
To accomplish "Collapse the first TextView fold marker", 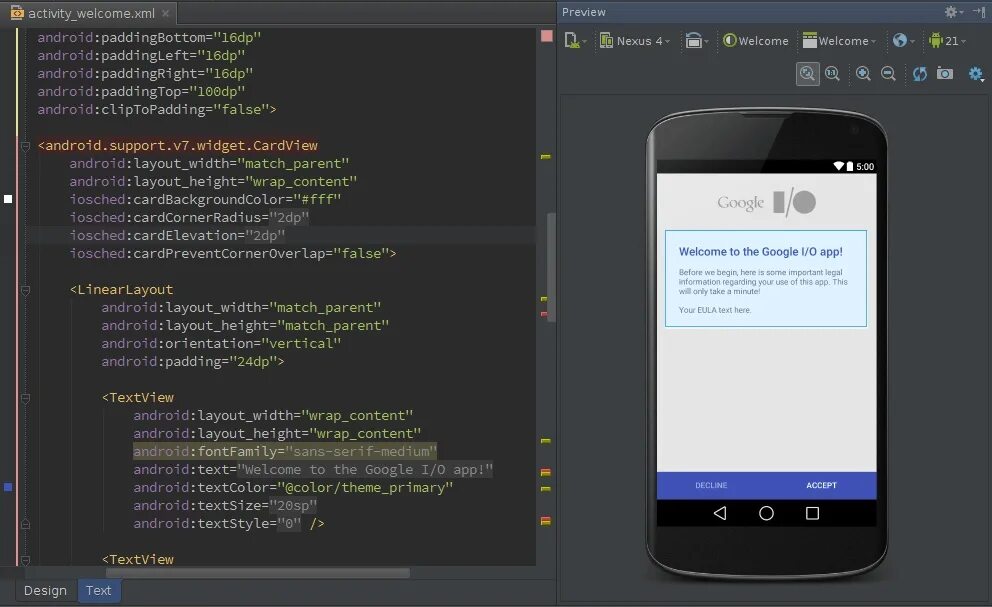I will click(x=25, y=399).
